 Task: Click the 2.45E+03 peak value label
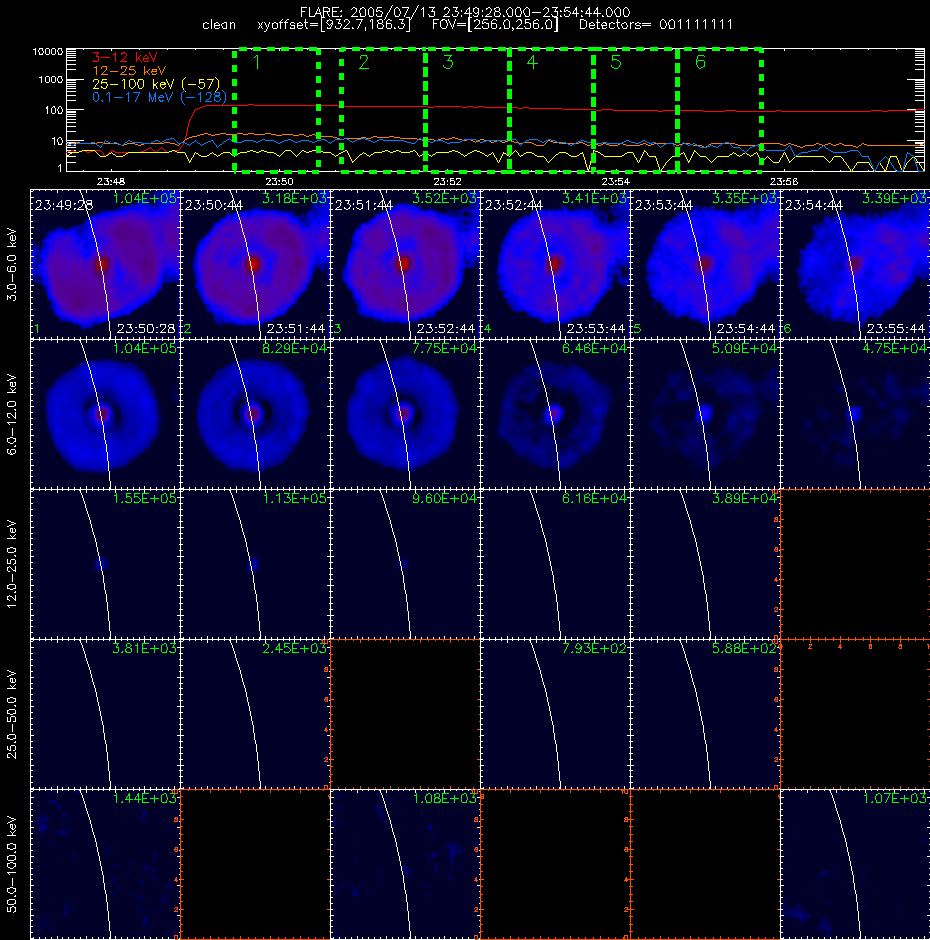pyautogui.click(x=294, y=648)
